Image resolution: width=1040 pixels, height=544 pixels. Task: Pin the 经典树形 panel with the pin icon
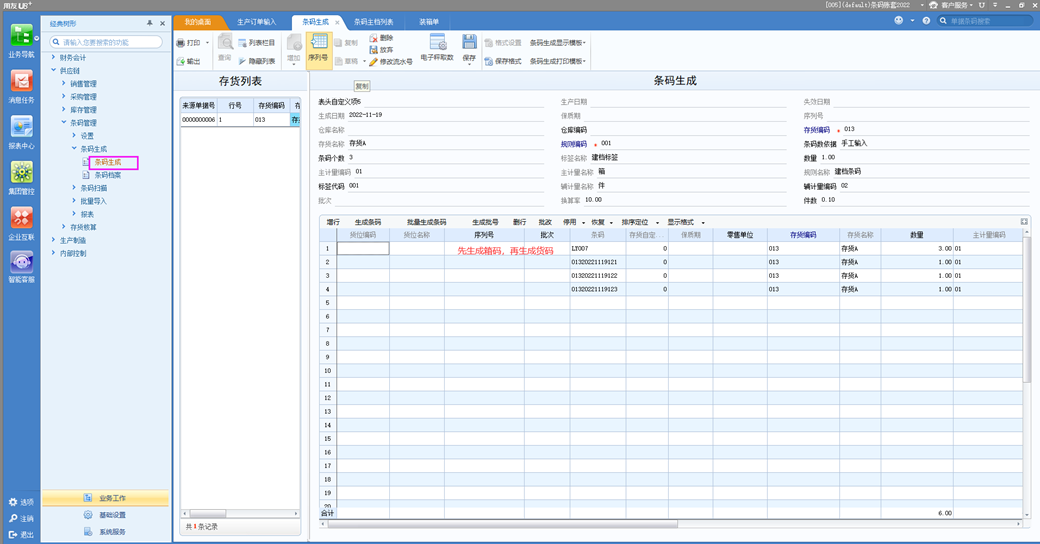click(150, 23)
